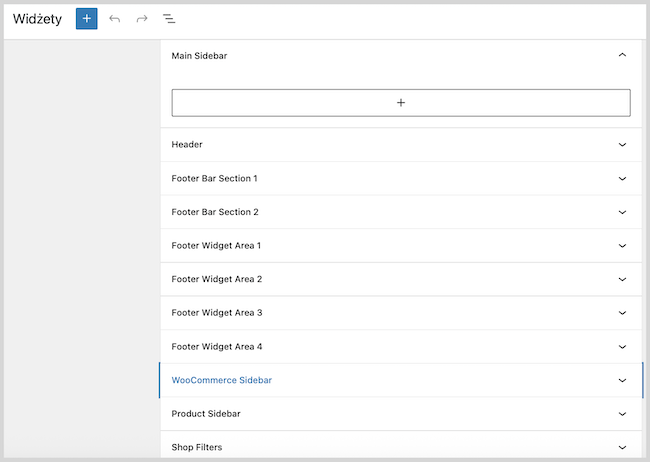Click the Footer Widget Area 1 label
This screenshot has height=462, width=650.
(x=216, y=246)
